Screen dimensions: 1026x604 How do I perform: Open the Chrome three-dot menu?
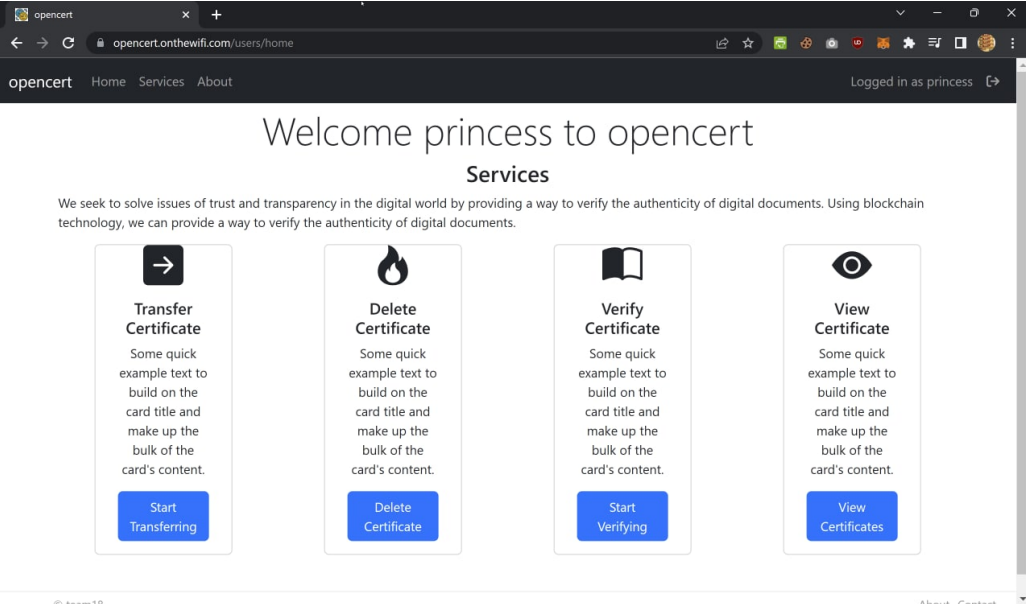click(x=1012, y=43)
